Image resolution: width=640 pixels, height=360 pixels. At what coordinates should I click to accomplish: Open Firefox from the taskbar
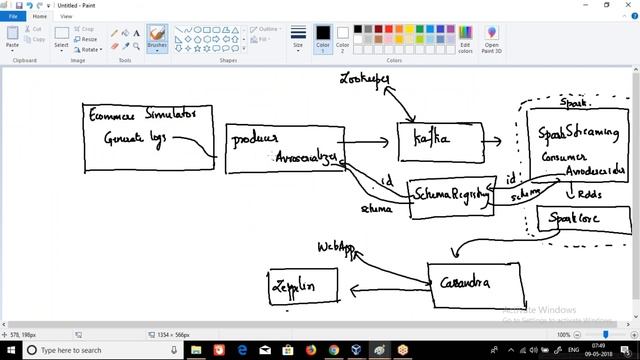311,350
